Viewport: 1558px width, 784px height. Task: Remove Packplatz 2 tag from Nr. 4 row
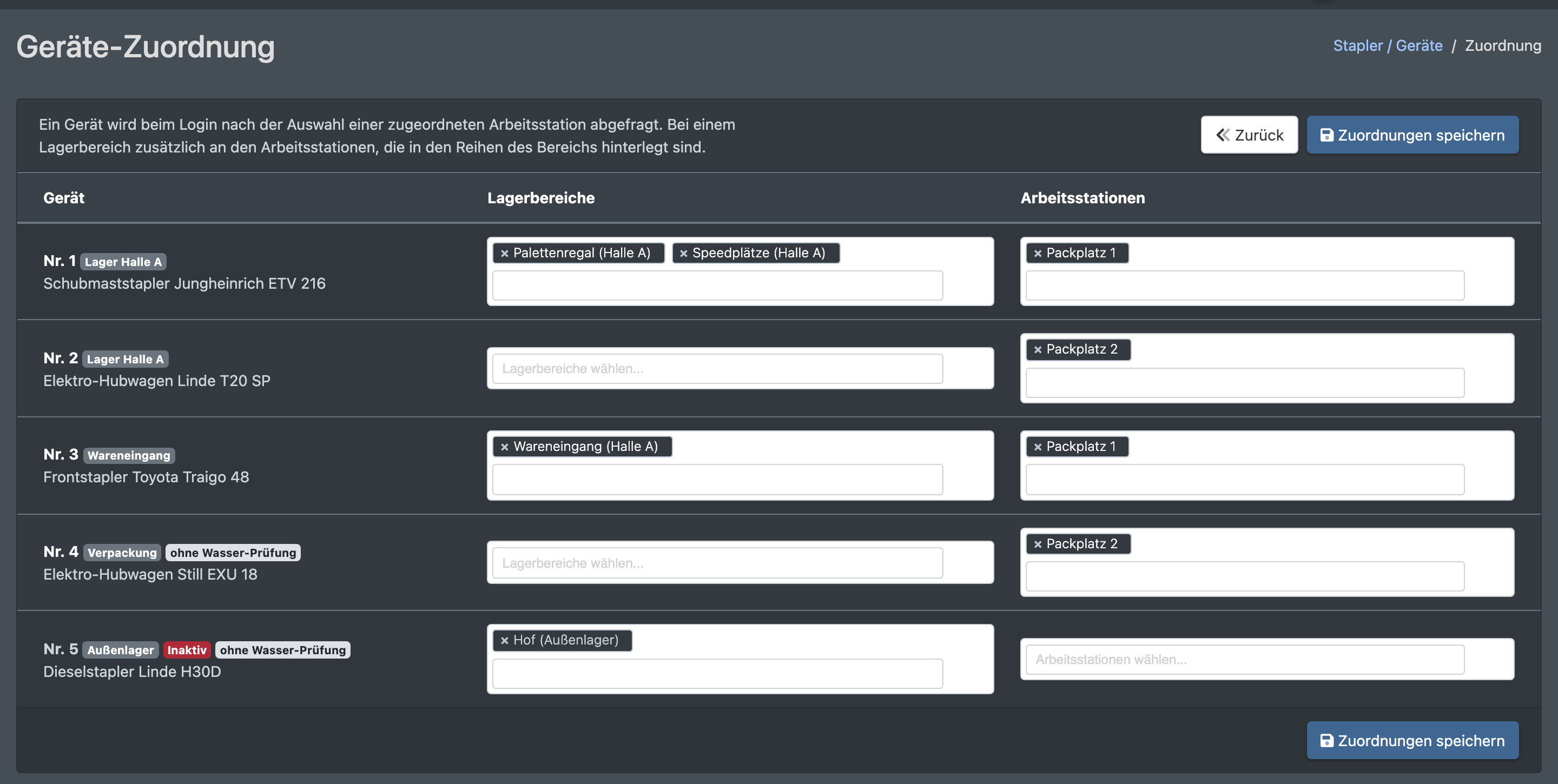pyautogui.click(x=1038, y=544)
